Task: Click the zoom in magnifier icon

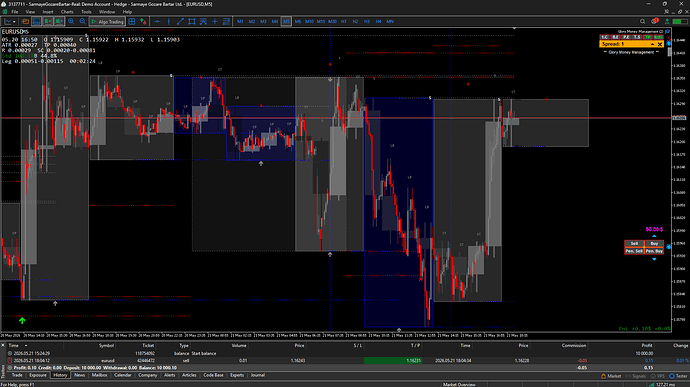Action: coord(71,21)
